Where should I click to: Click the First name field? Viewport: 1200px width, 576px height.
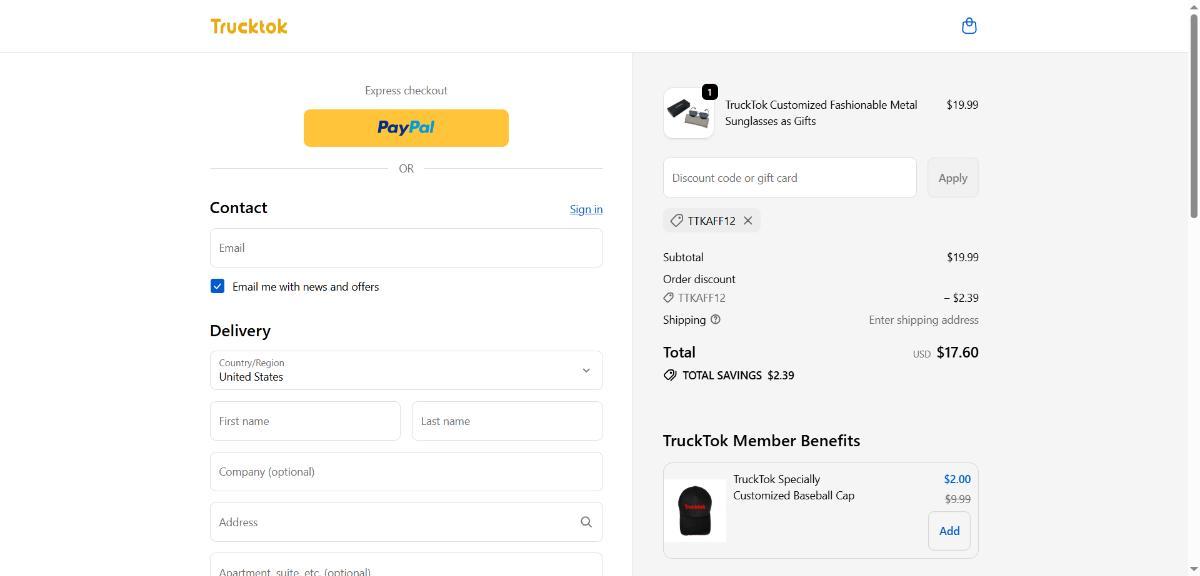click(305, 421)
